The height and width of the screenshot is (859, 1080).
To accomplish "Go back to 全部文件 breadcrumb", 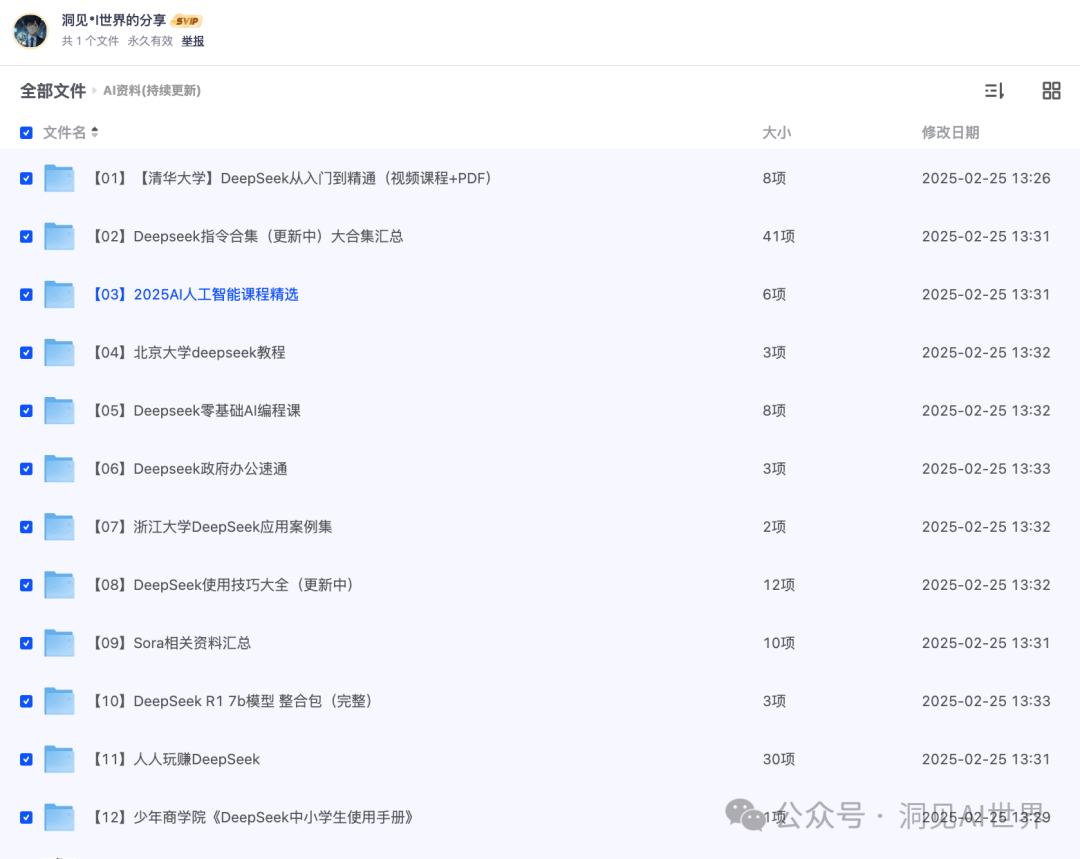I will pos(52,90).
